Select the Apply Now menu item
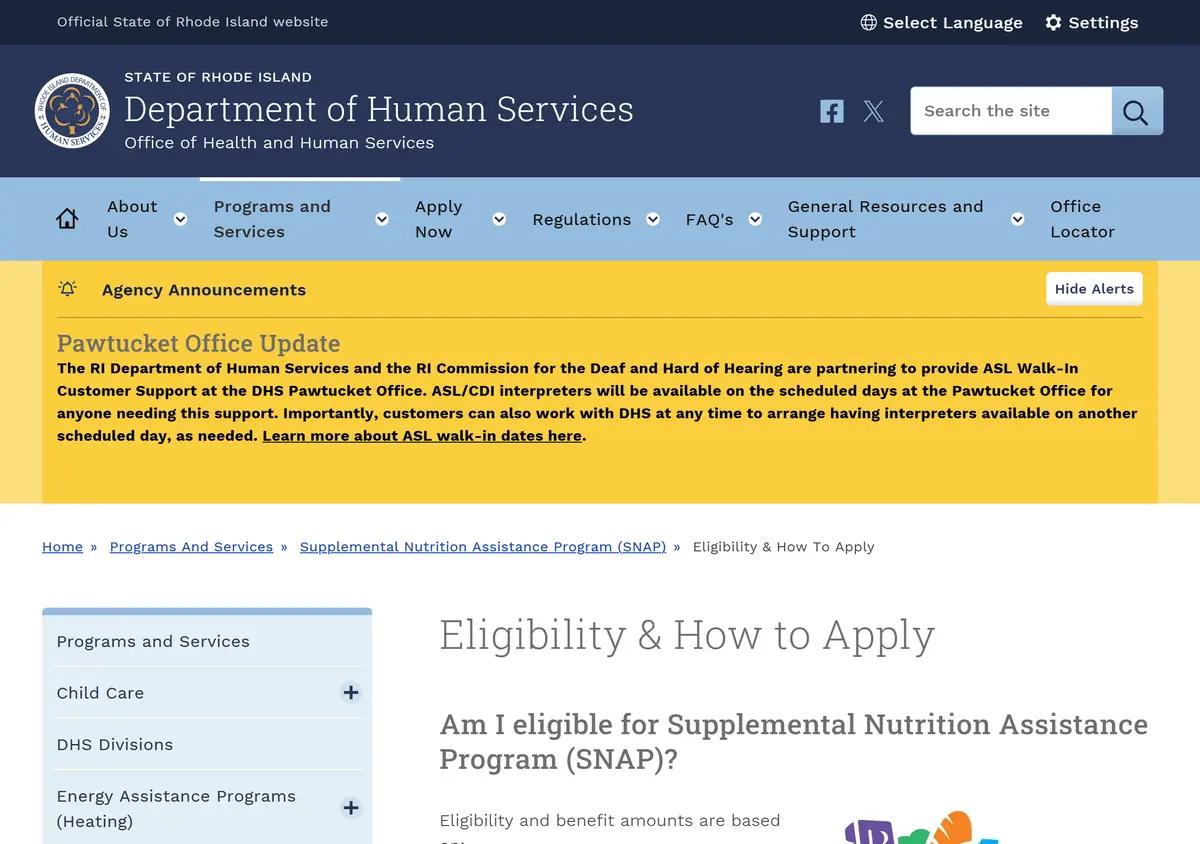 (439, 219)
